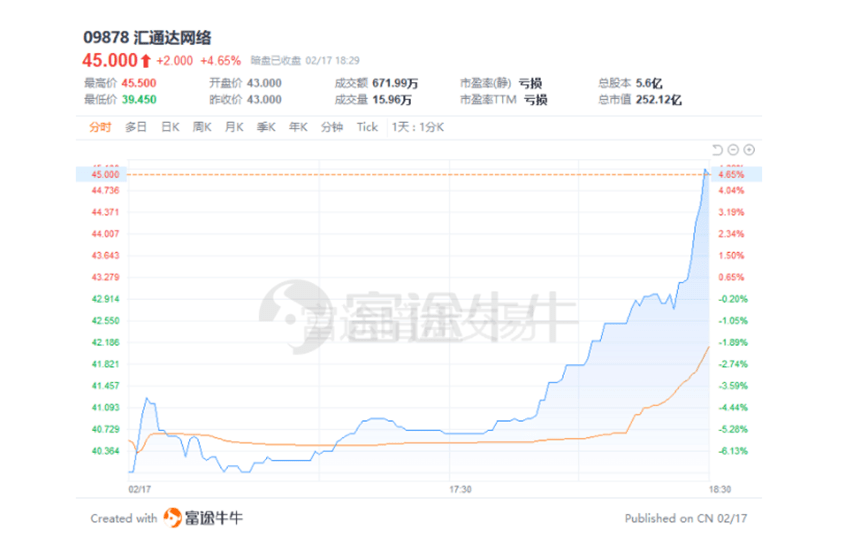
Task: Open the 分钟 minute chart option
Action: pyautogui.click(x=332, y=127)
